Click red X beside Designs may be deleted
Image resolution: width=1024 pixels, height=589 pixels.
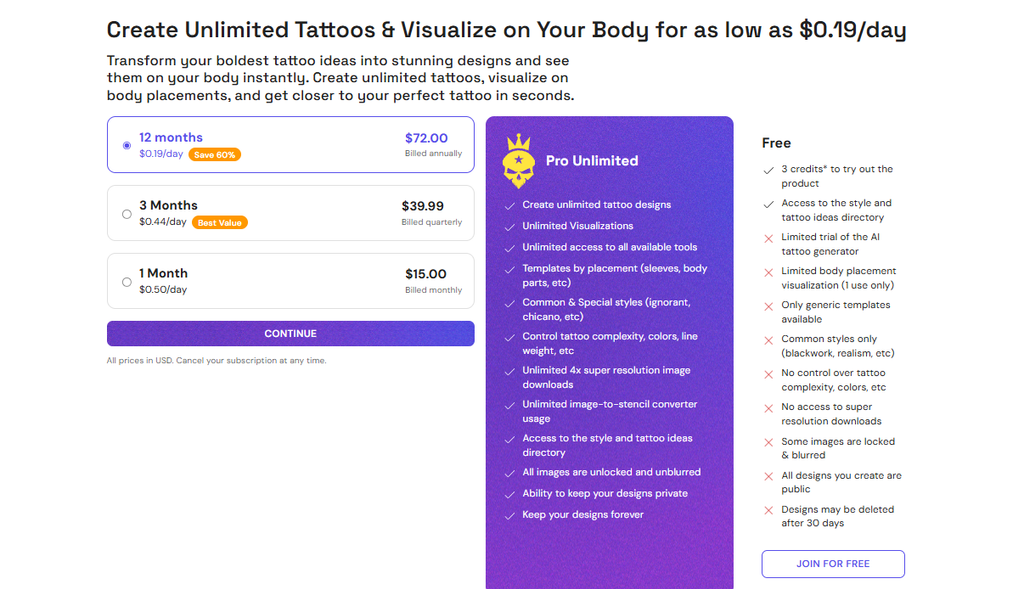pos(769,511)
